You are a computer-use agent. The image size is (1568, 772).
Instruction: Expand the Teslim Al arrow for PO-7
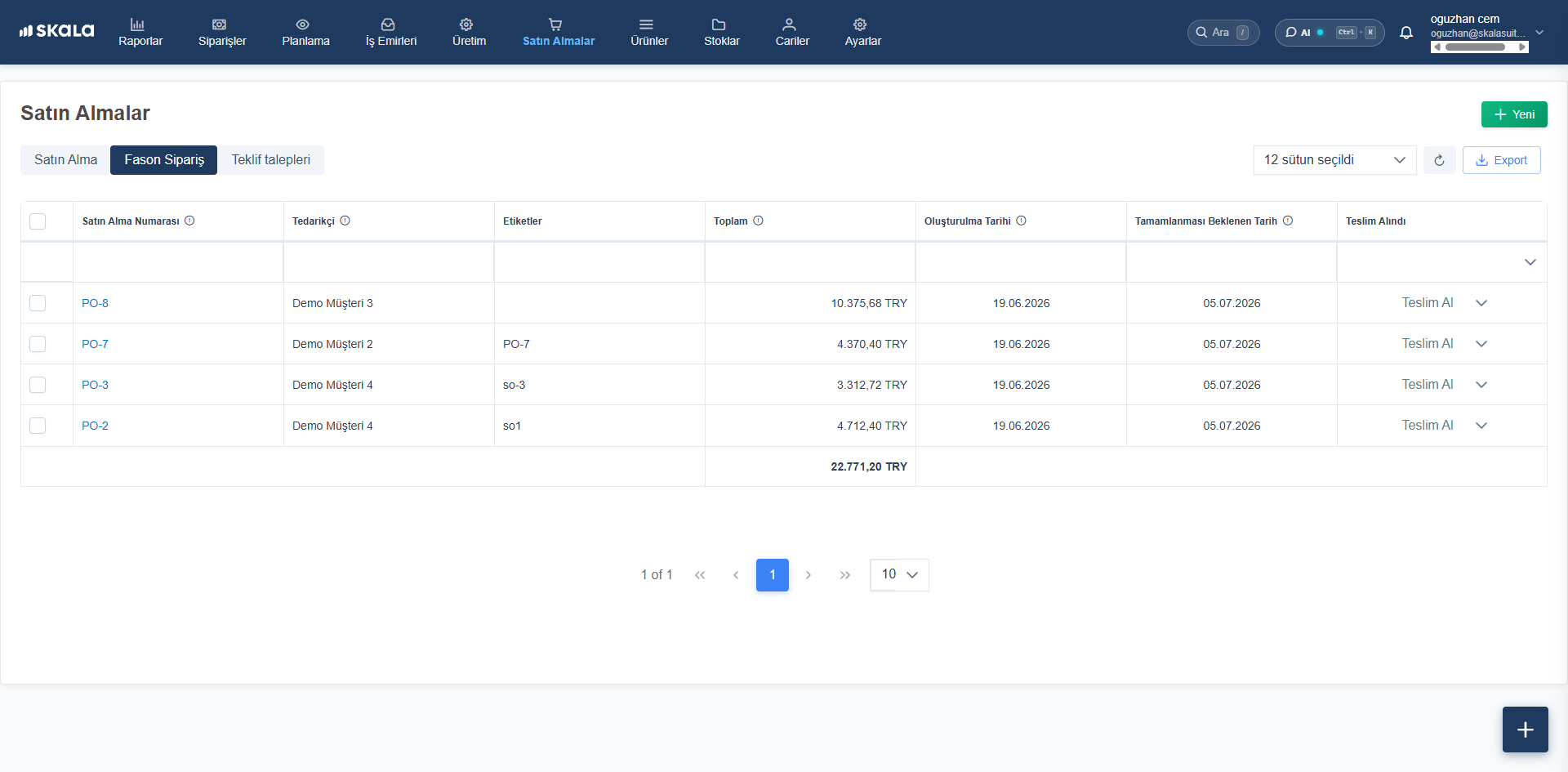tap(1481, 344)
